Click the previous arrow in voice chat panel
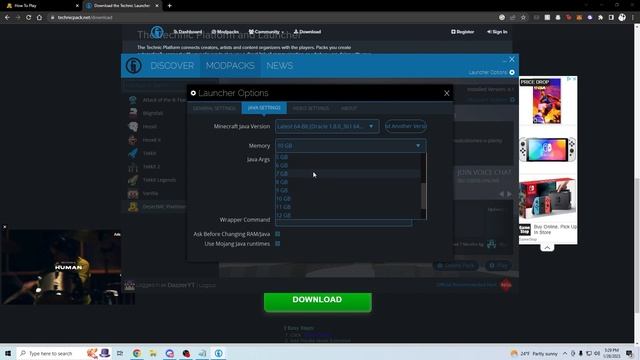Screen dimensions: 640x360 click(x=502, y=194)
